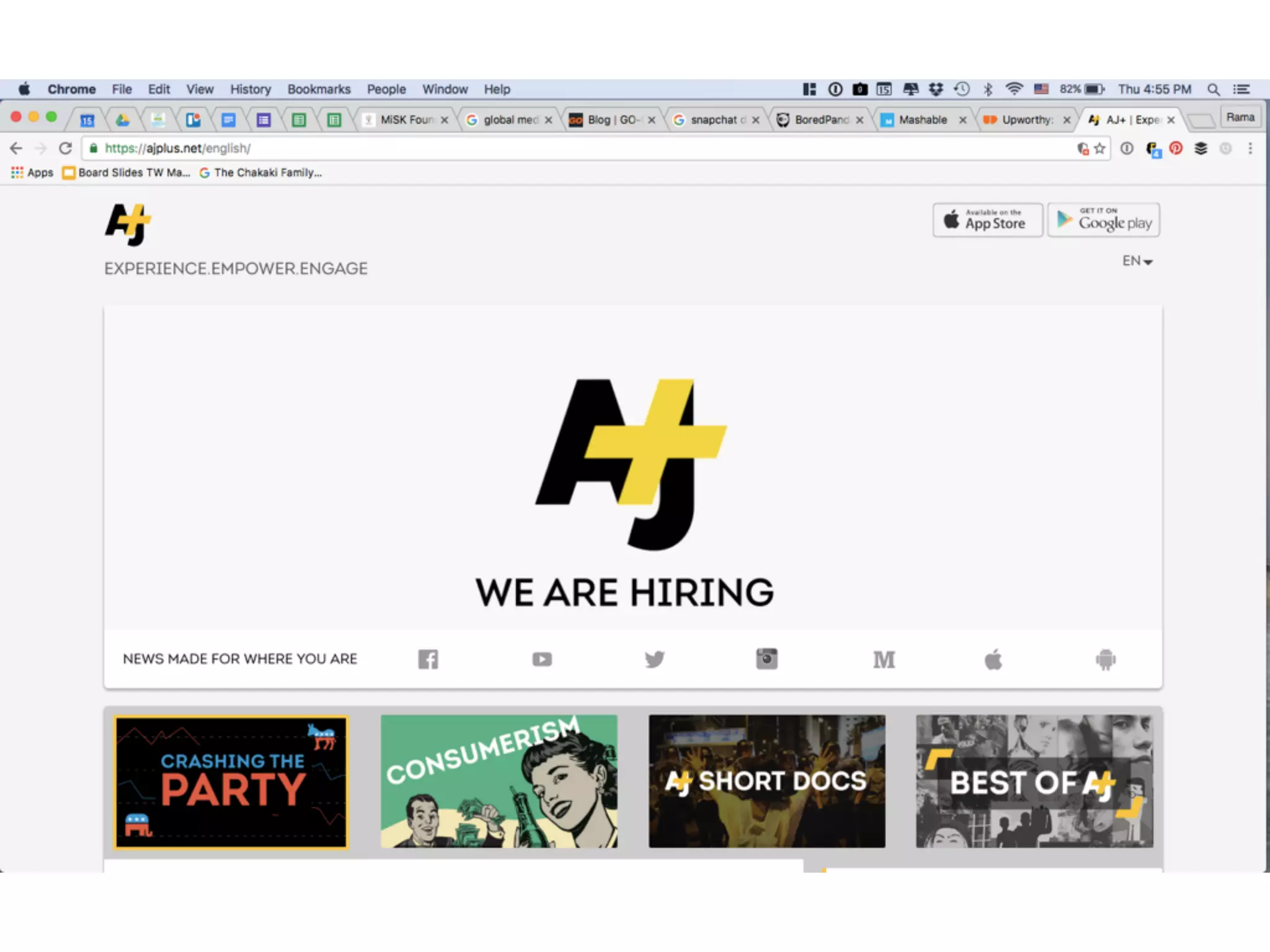
Task: Click the Apple icon in social bar
Action: tap(993, 659)
